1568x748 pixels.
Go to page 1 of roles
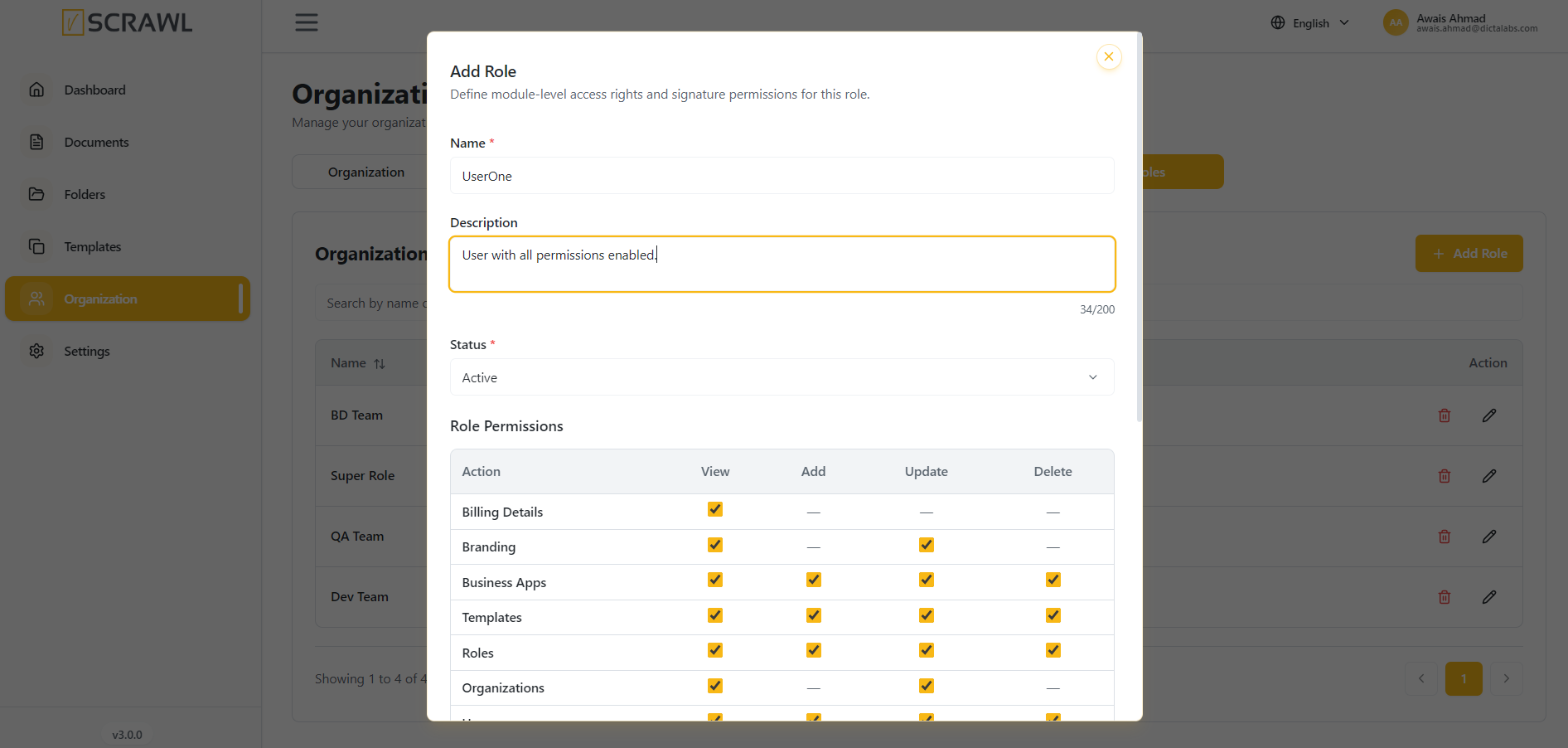(x=1464, y=678)
